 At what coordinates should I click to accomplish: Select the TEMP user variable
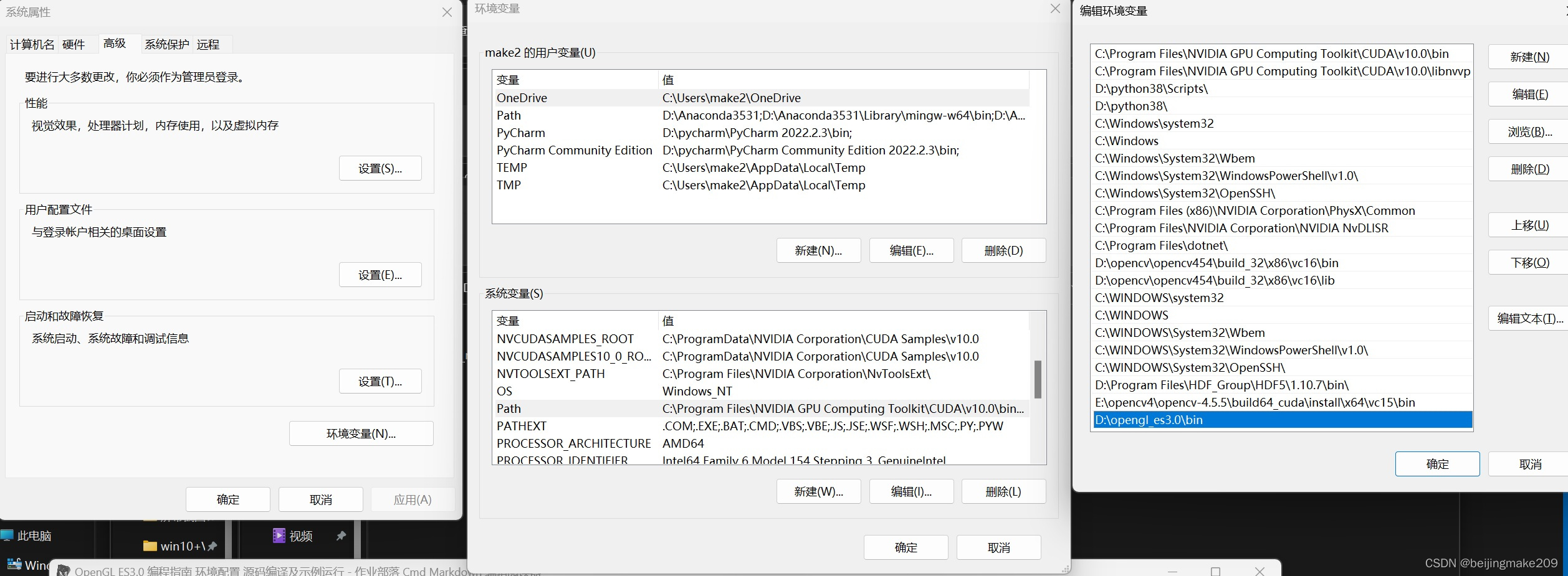coord(760,168)
